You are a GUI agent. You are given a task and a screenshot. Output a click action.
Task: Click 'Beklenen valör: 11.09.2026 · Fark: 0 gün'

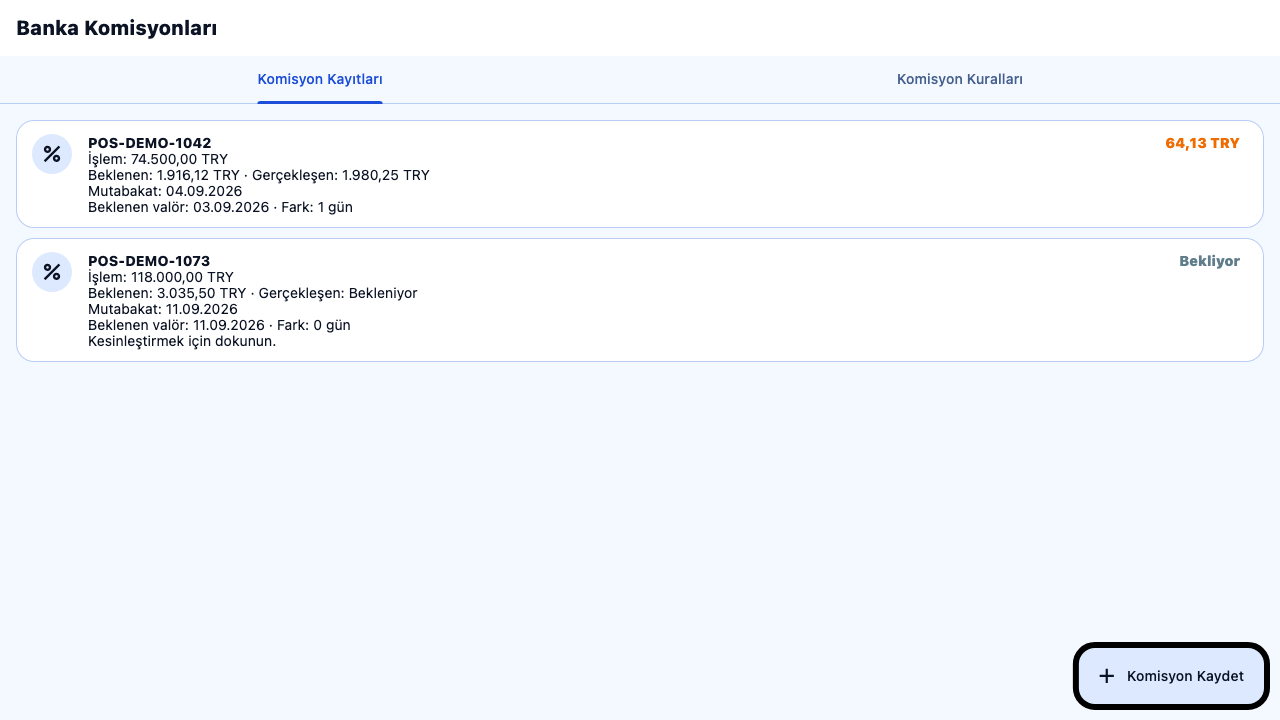point(219,325)
